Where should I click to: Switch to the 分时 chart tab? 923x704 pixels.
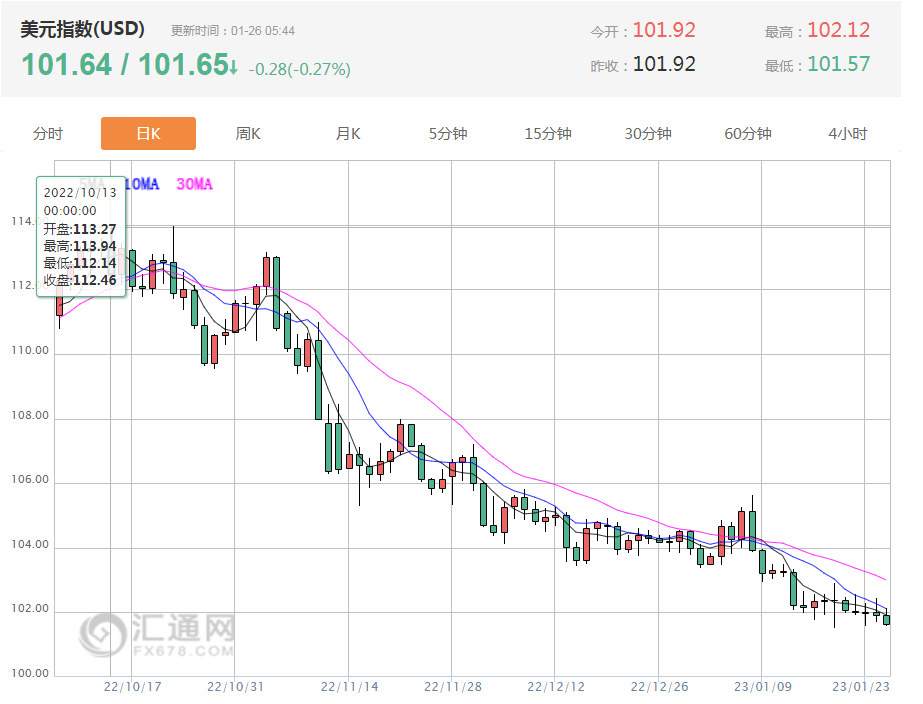coord(48,134)
